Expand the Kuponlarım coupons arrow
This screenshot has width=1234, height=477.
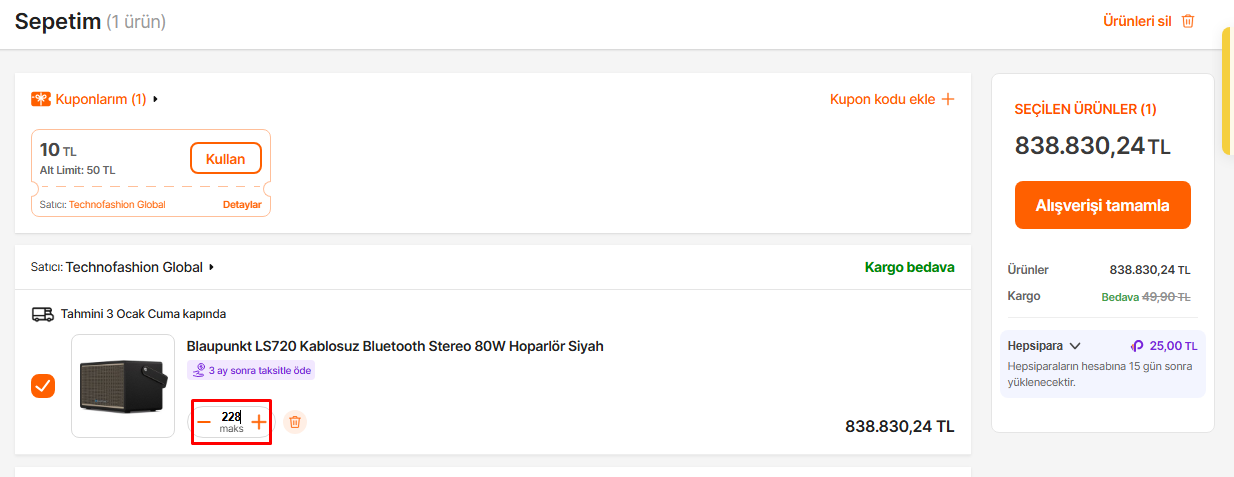pyautogui.click(x=156, y=99)
